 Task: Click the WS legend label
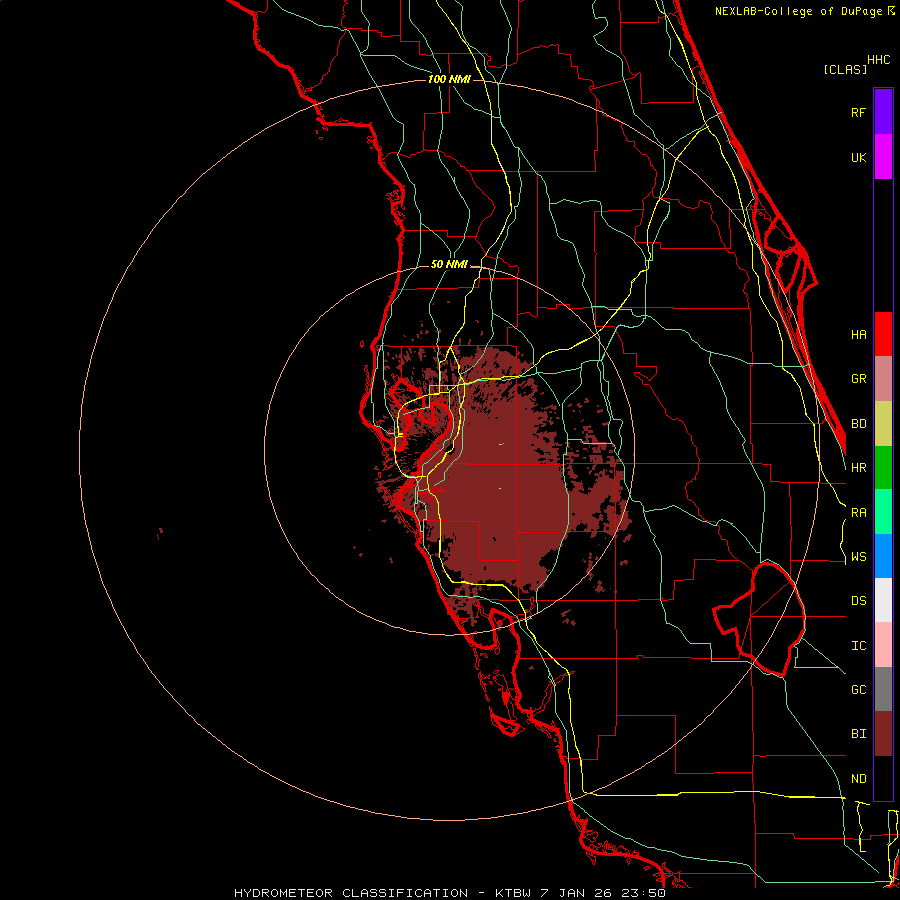(858, 557)
